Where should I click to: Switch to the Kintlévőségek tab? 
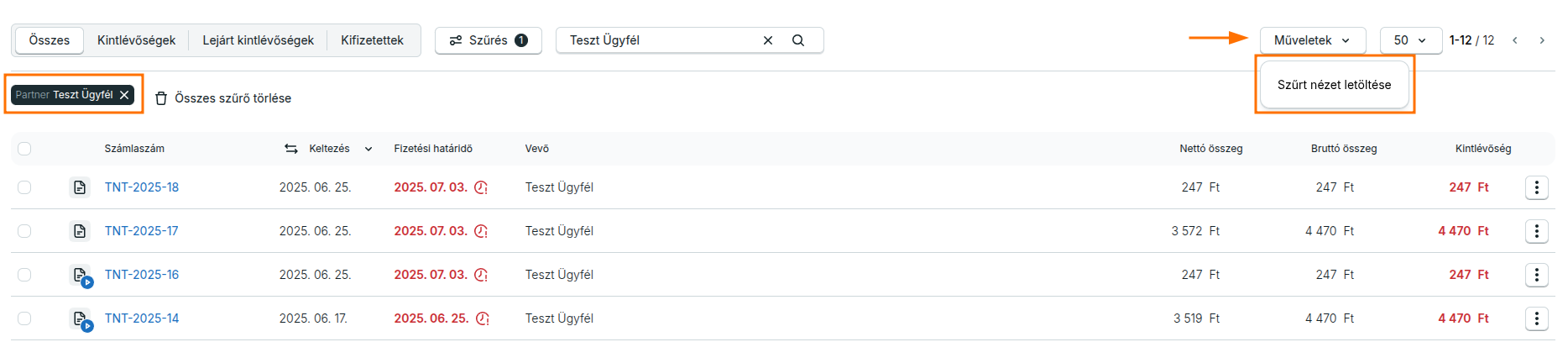click(137, 40)
